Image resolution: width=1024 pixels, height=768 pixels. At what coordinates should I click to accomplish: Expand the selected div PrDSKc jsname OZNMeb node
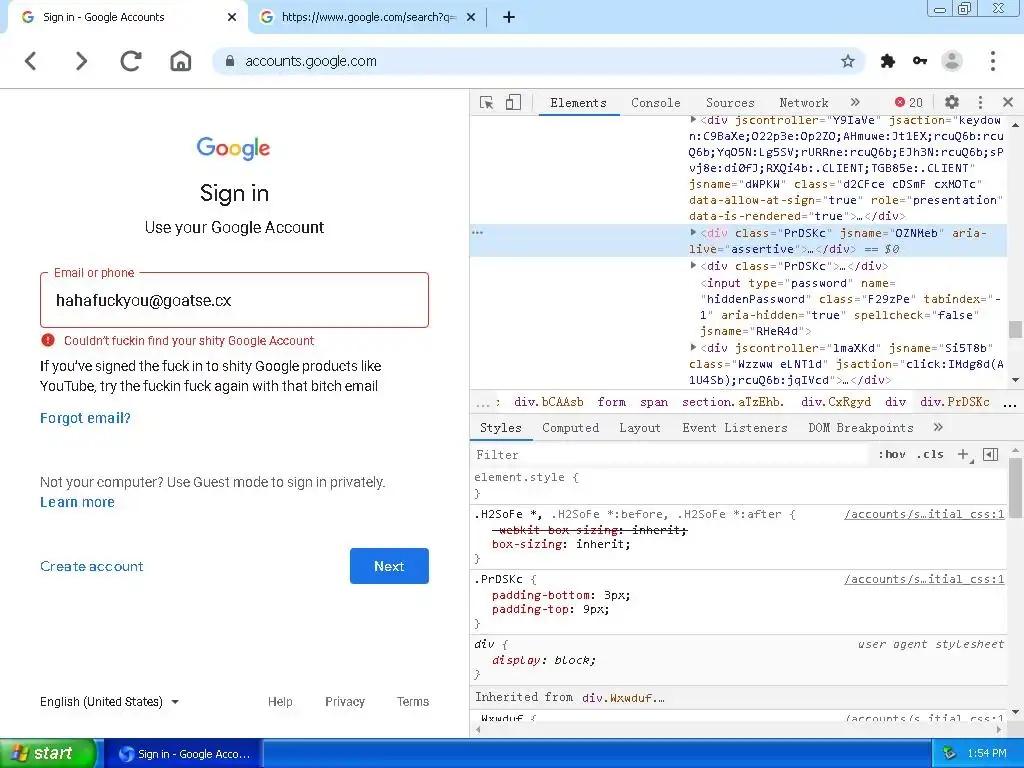[693, 232]
